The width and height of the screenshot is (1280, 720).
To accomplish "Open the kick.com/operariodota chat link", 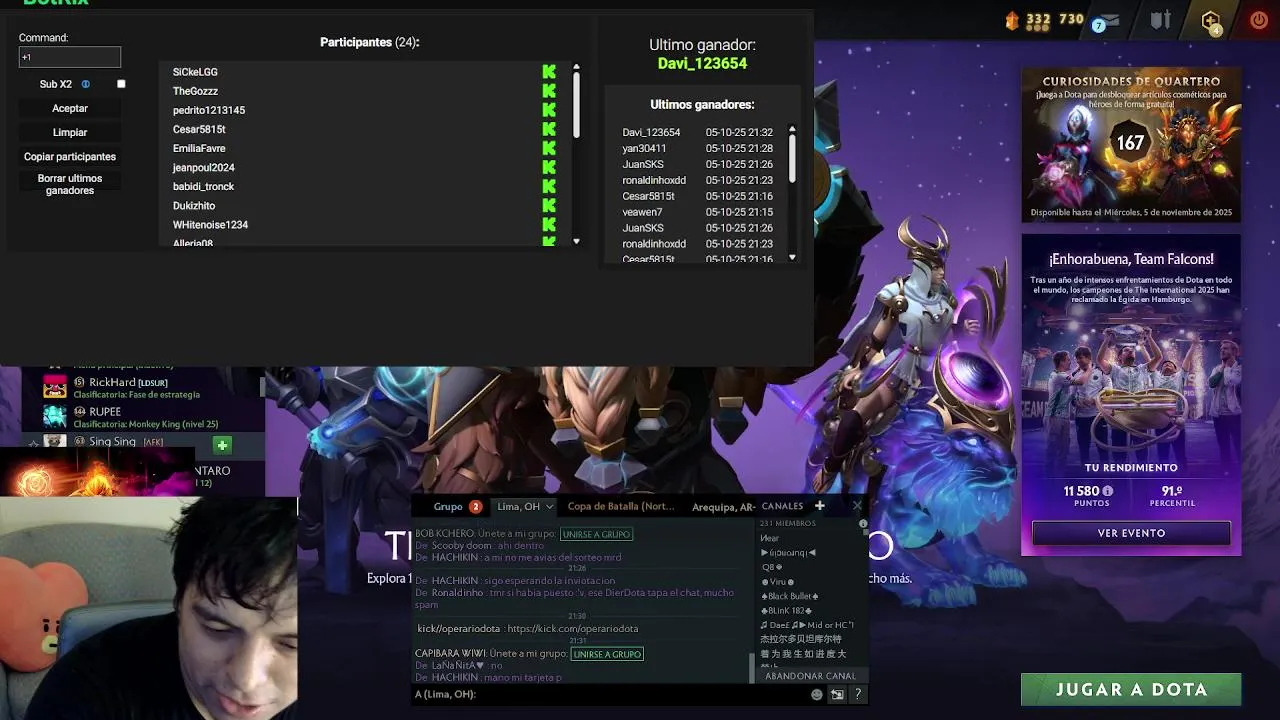I will point(573,628).
